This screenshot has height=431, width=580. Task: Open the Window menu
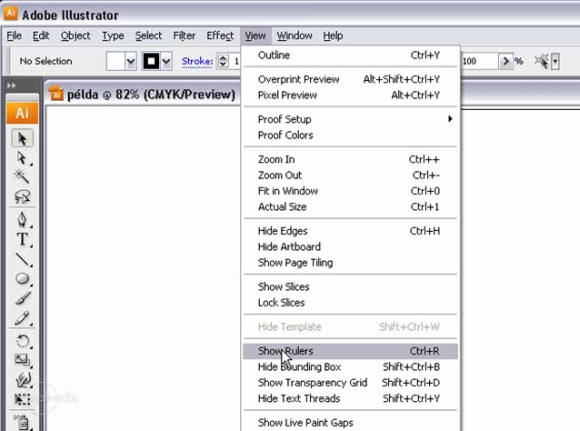point(294,36)
